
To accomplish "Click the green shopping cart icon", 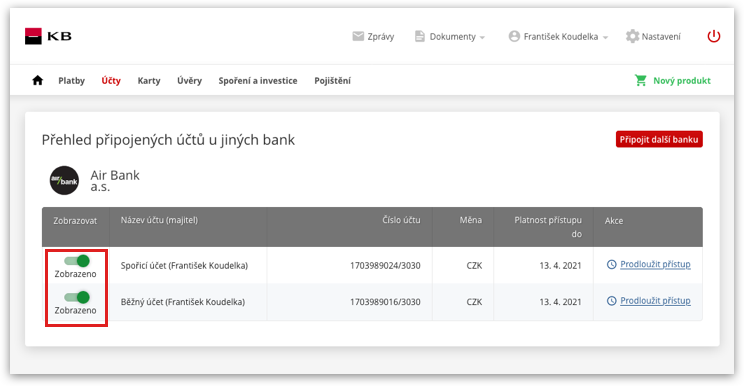I will (x=641, y=81).
